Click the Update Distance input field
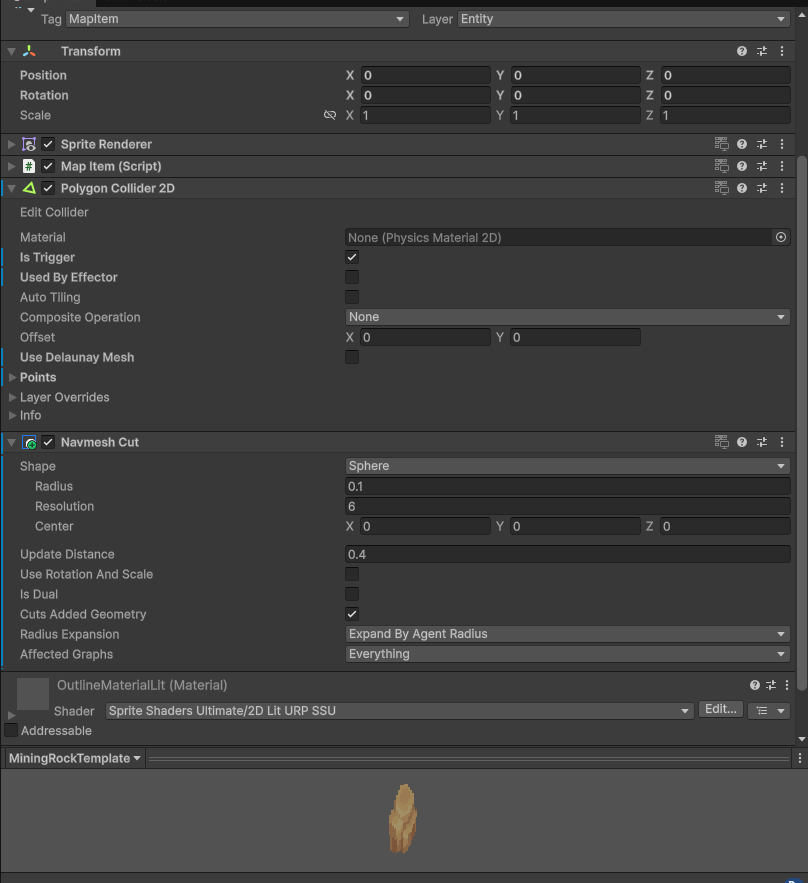Screen dimensions: 808x883 click(x=567, y=554)
